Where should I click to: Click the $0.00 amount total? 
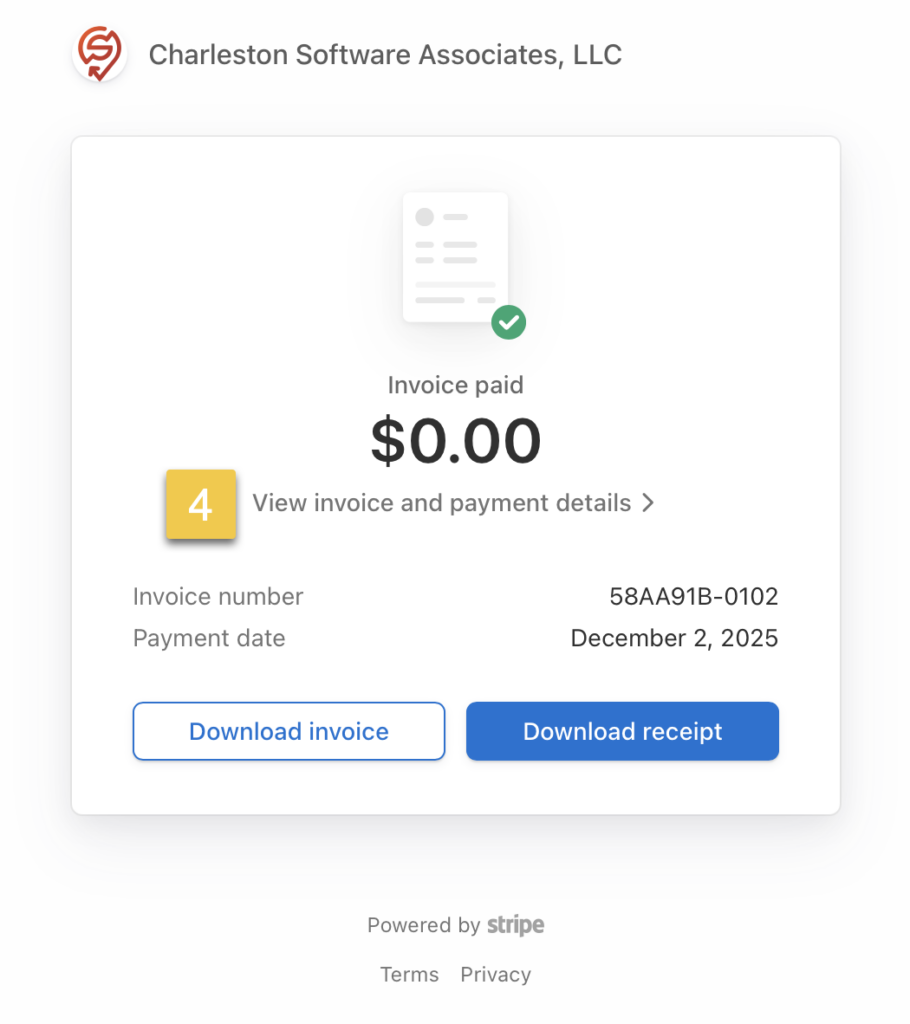tap(456, 441)
